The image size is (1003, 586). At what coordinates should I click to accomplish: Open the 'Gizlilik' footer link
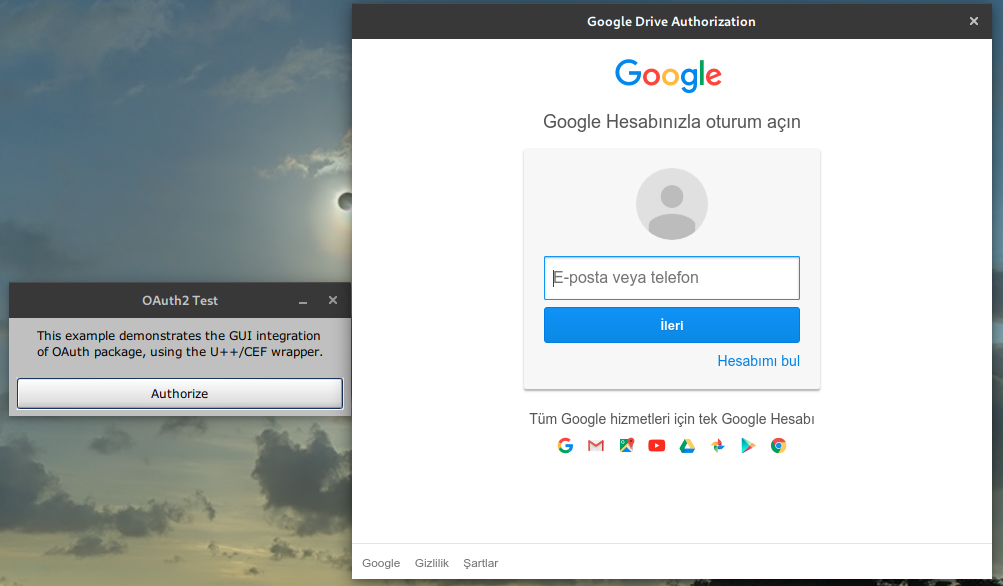pos(432,563)
